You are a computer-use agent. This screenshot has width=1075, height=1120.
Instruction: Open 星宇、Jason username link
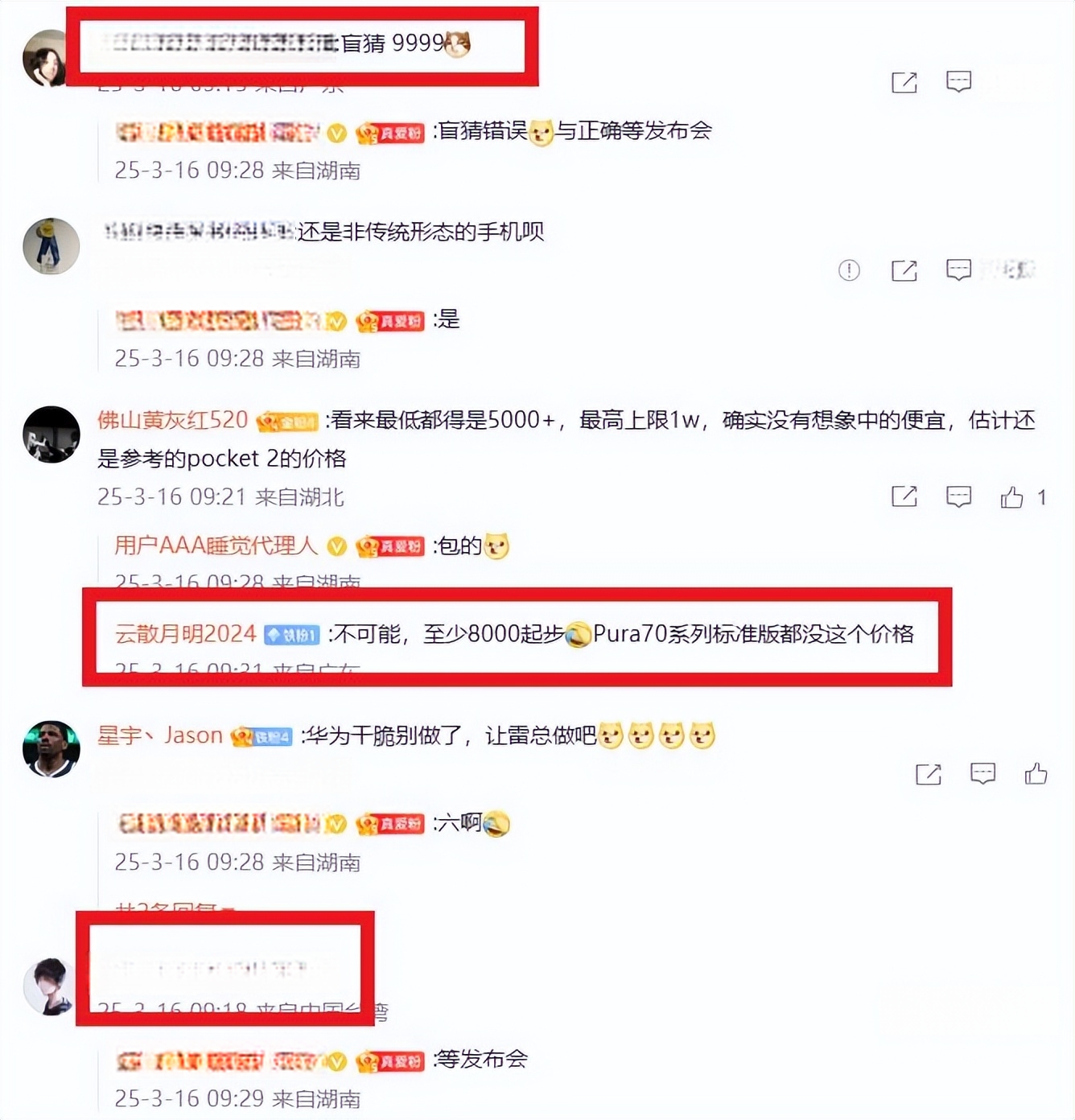click(x=159, y=735)
